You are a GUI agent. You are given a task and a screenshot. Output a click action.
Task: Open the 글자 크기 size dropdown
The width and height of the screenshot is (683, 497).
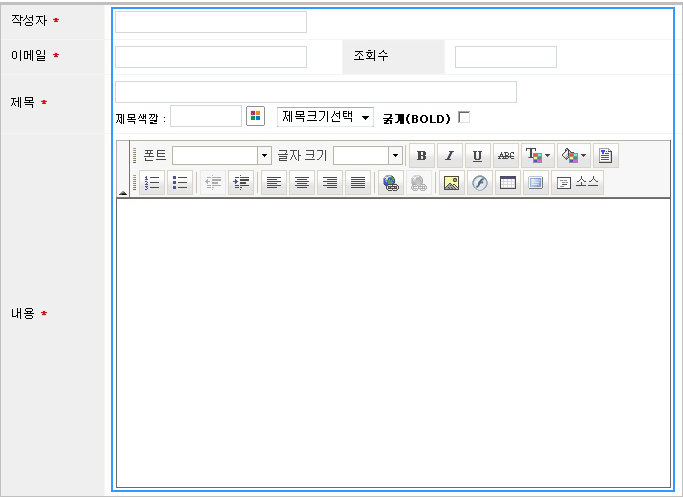pos(368,156)
